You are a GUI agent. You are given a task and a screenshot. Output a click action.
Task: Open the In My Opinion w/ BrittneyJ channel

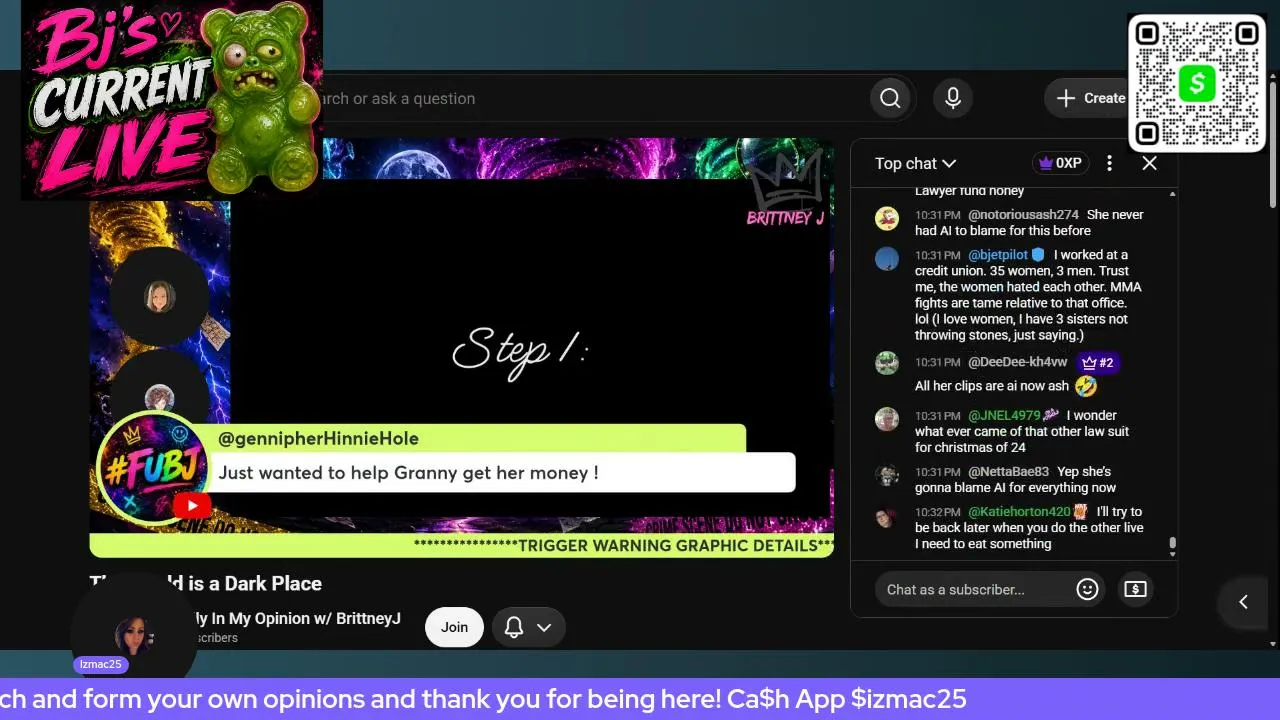click(297, 618)
